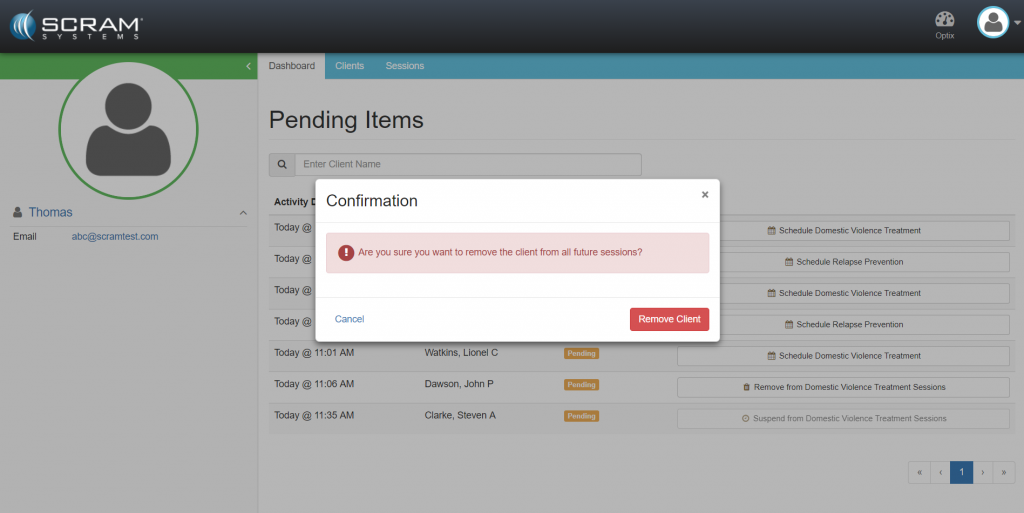Image resolution: width=1024 pixels, height=513 pixels.
Task: Select page 1 in pagination
Action: (x=961, y=472)
